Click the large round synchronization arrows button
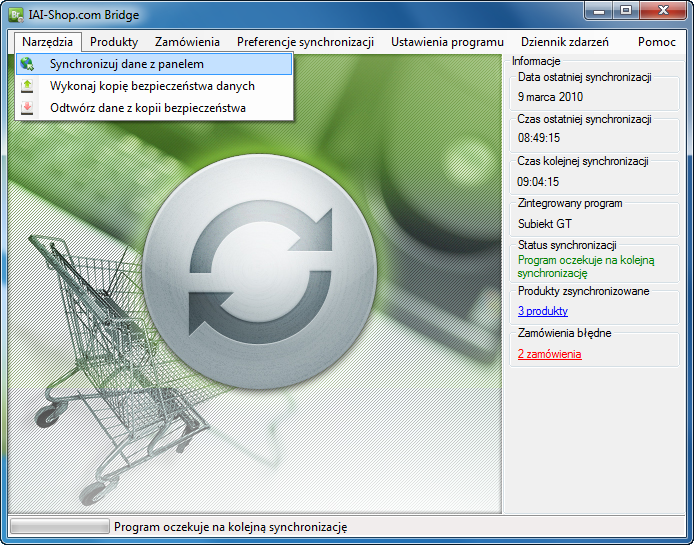 [260, 271]
